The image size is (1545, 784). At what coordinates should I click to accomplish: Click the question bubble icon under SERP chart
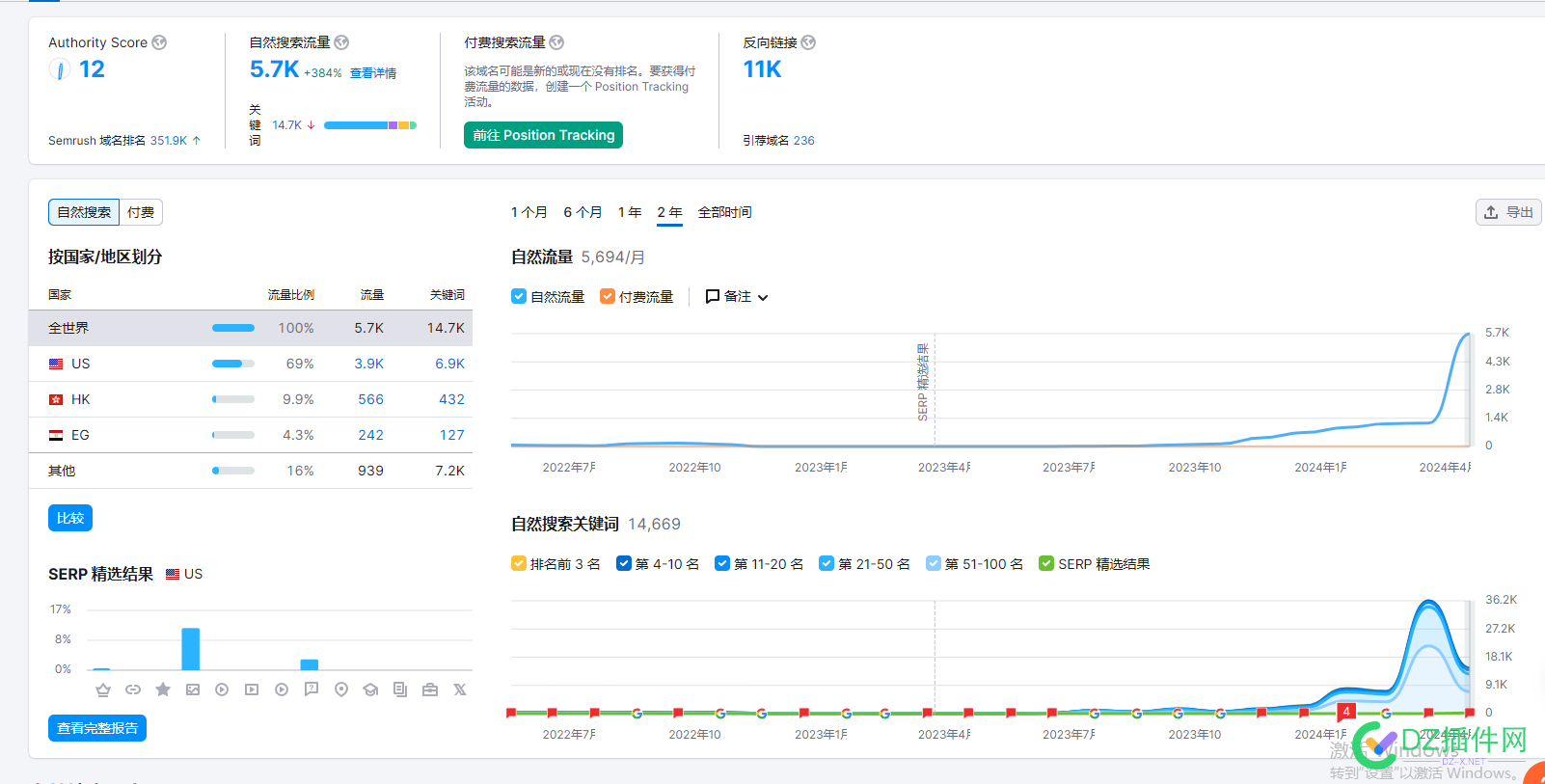pyautogui.click(x=312, y=689)
